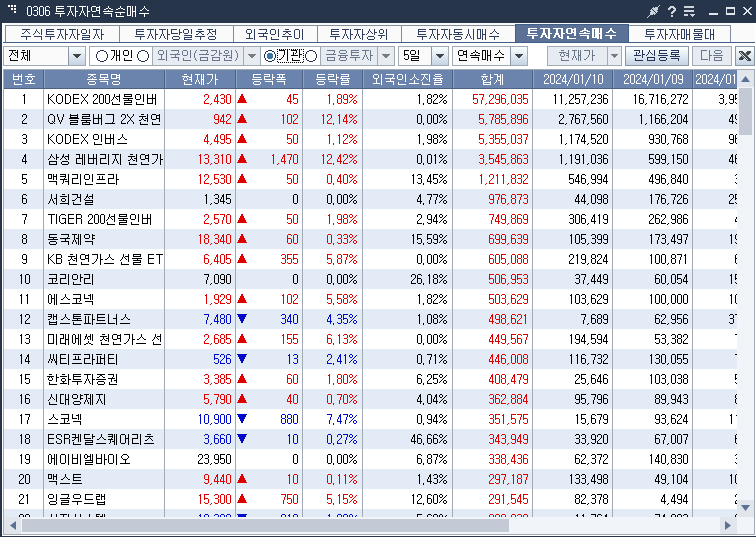Switch to the 투자자매물대 tab

680,34
